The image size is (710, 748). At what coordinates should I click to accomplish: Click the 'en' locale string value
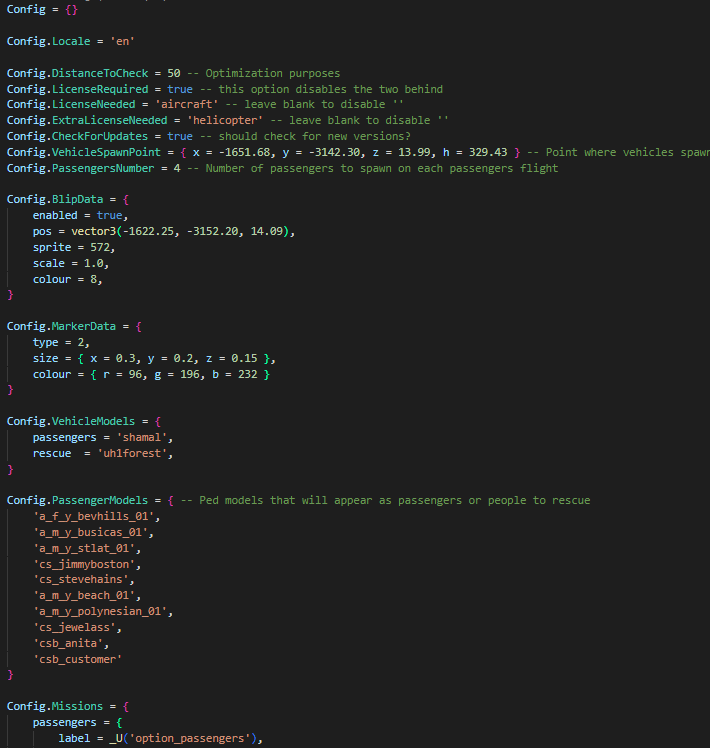tap(122, 42)
